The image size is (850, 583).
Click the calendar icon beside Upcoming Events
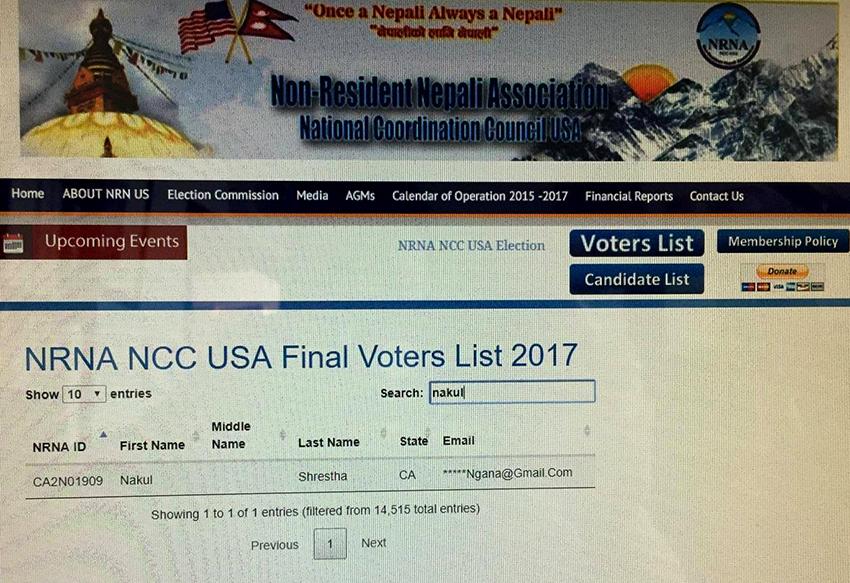pyautogui.click(x=13, y=243)
